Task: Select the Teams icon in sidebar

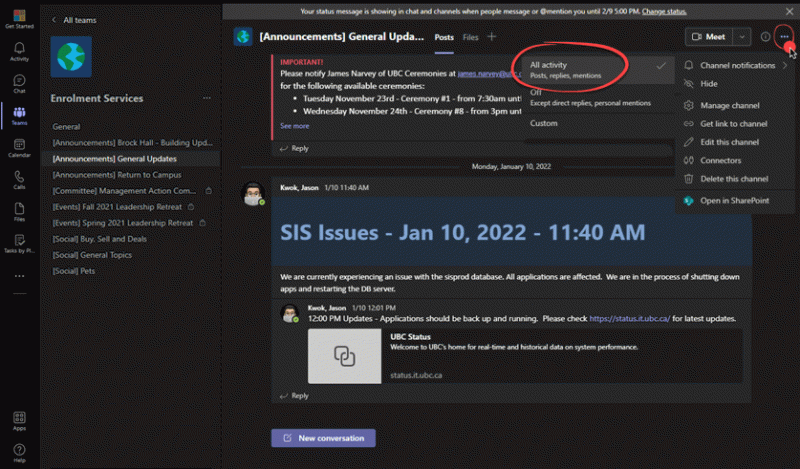Action: (19, 116)
